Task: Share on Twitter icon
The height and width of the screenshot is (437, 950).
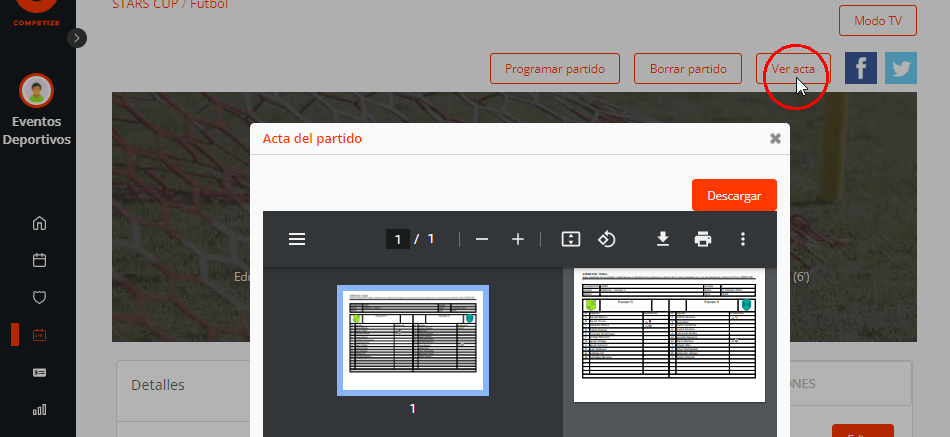Action: [x=901, y=68]
